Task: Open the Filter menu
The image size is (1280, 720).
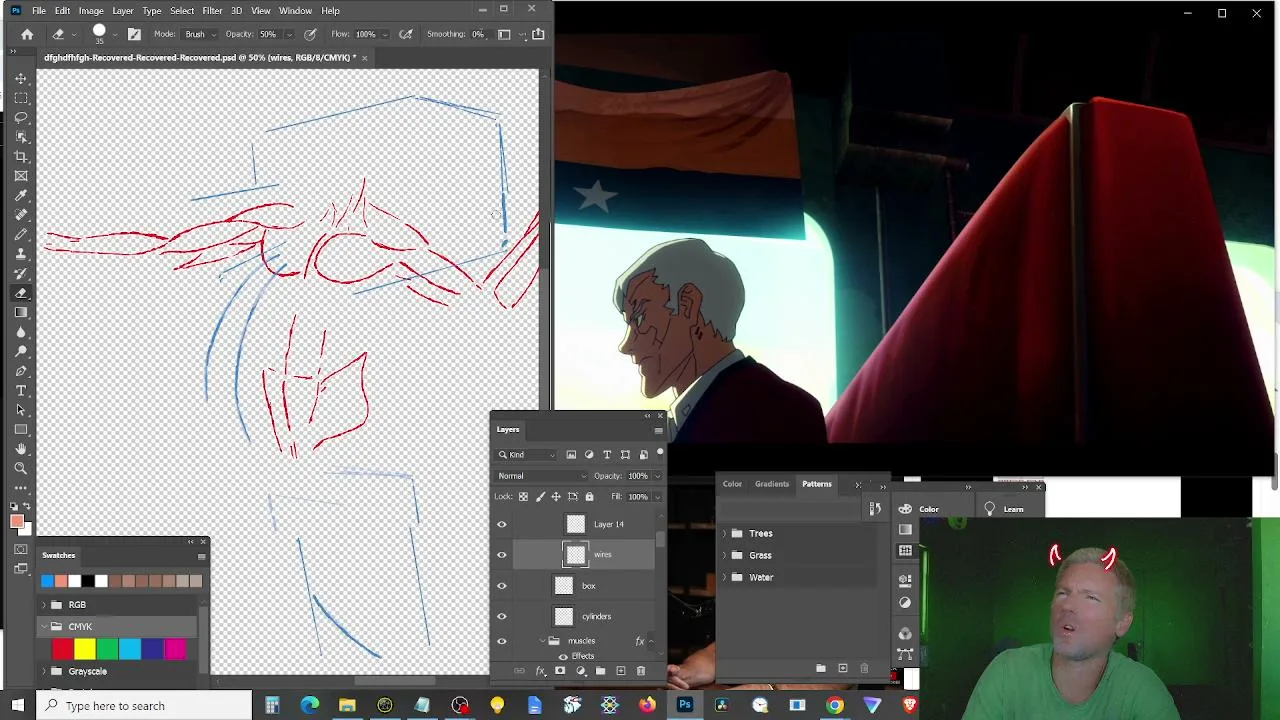Action: tap(212, 11)
